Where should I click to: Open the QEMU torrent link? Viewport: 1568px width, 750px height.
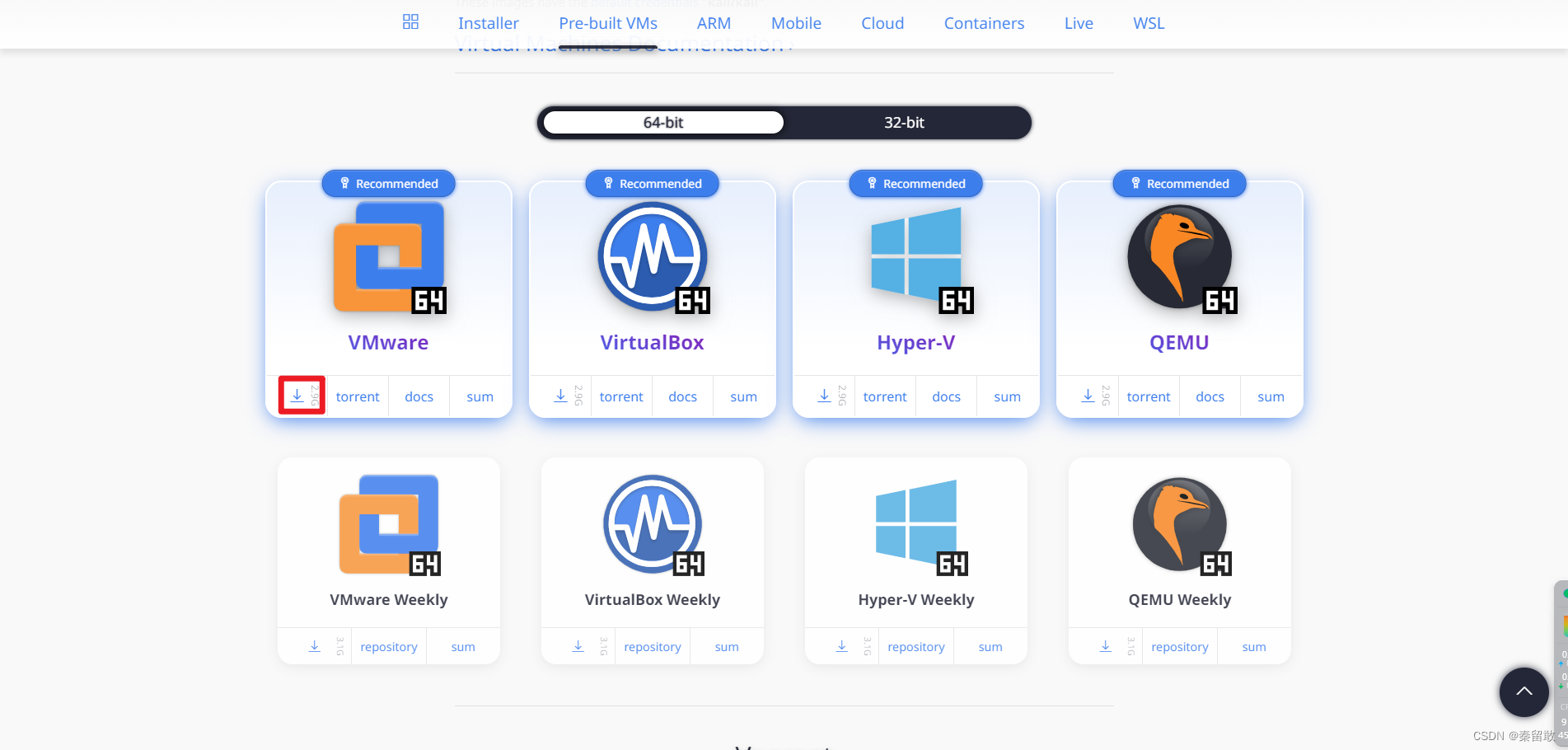tap(1149, 396)
